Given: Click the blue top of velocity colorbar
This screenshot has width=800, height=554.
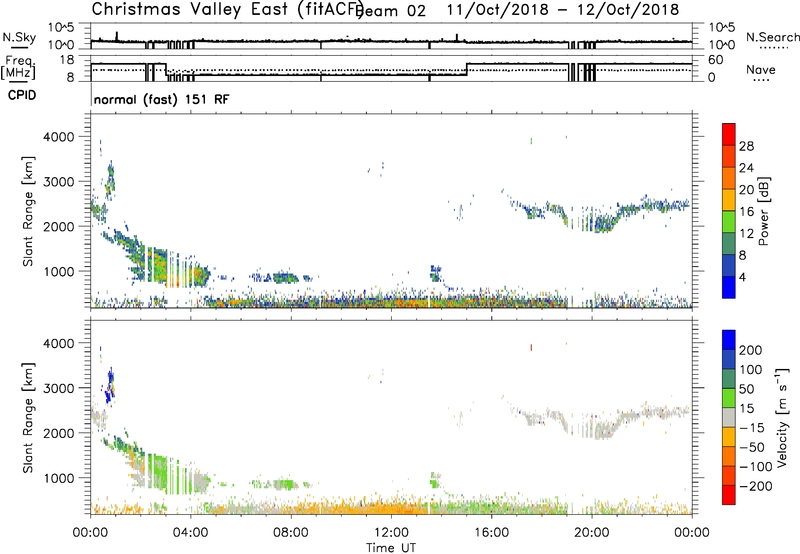Looking at the screenshot, I should (x=729, y=340).
